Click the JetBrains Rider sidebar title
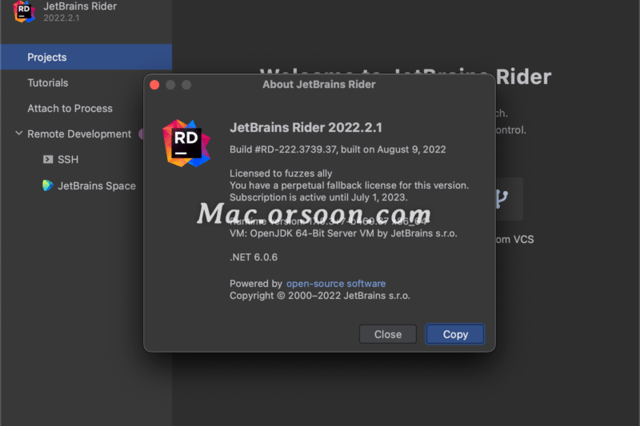The width and height of the screenshot is (640, 426). (80, 6)
